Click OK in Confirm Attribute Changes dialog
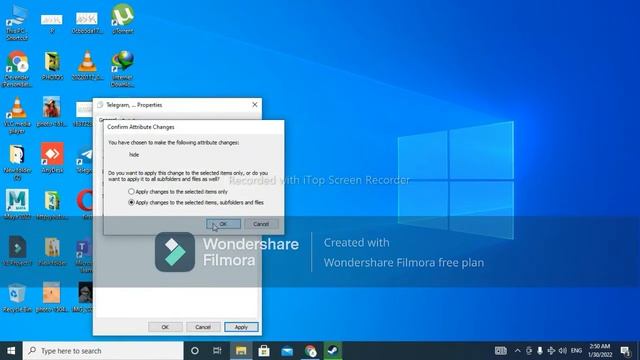 coord(223,224)
